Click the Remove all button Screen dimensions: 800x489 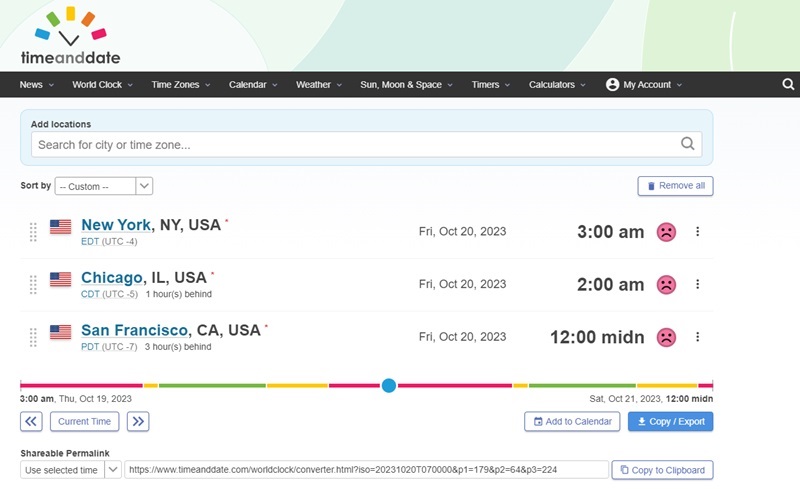pyautogui.click(x=675, y=186)
